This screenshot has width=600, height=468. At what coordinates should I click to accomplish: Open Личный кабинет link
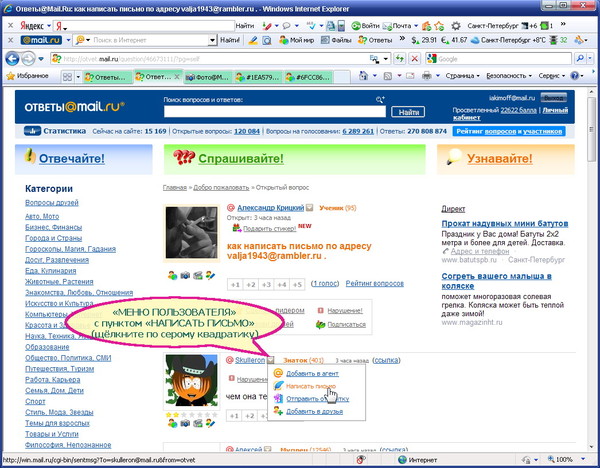pos(510,114)
